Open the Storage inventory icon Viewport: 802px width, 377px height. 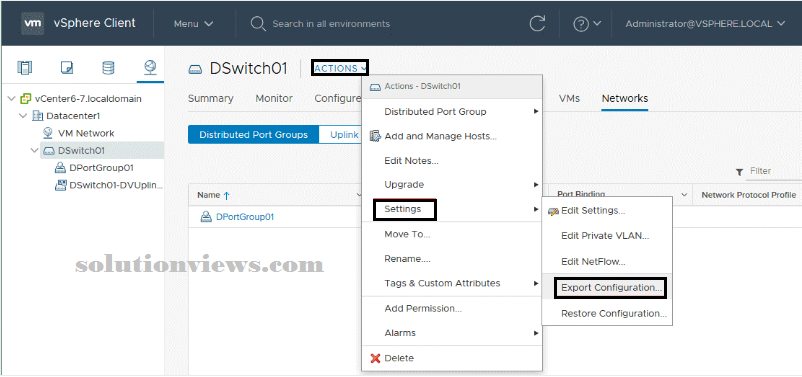point(108,68)
